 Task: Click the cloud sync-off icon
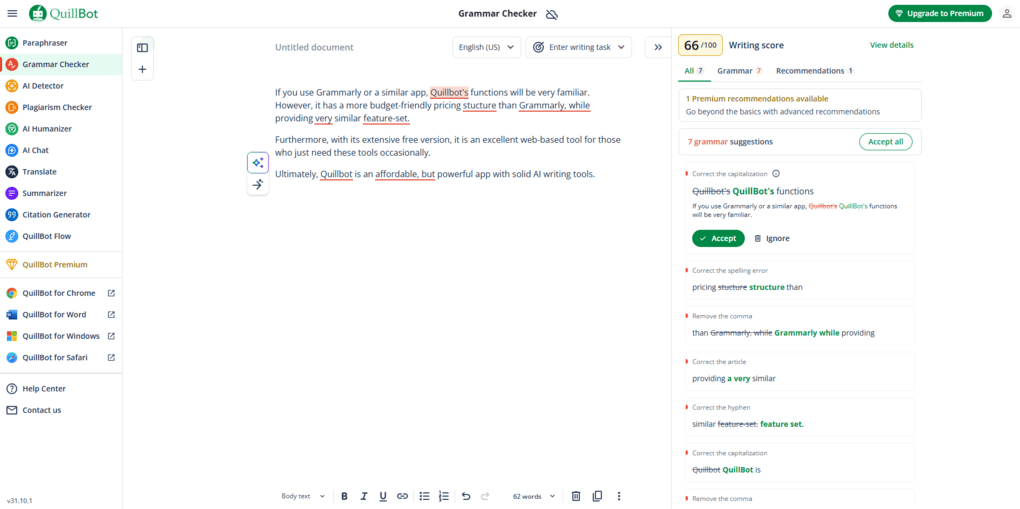[x=552, y=14]
